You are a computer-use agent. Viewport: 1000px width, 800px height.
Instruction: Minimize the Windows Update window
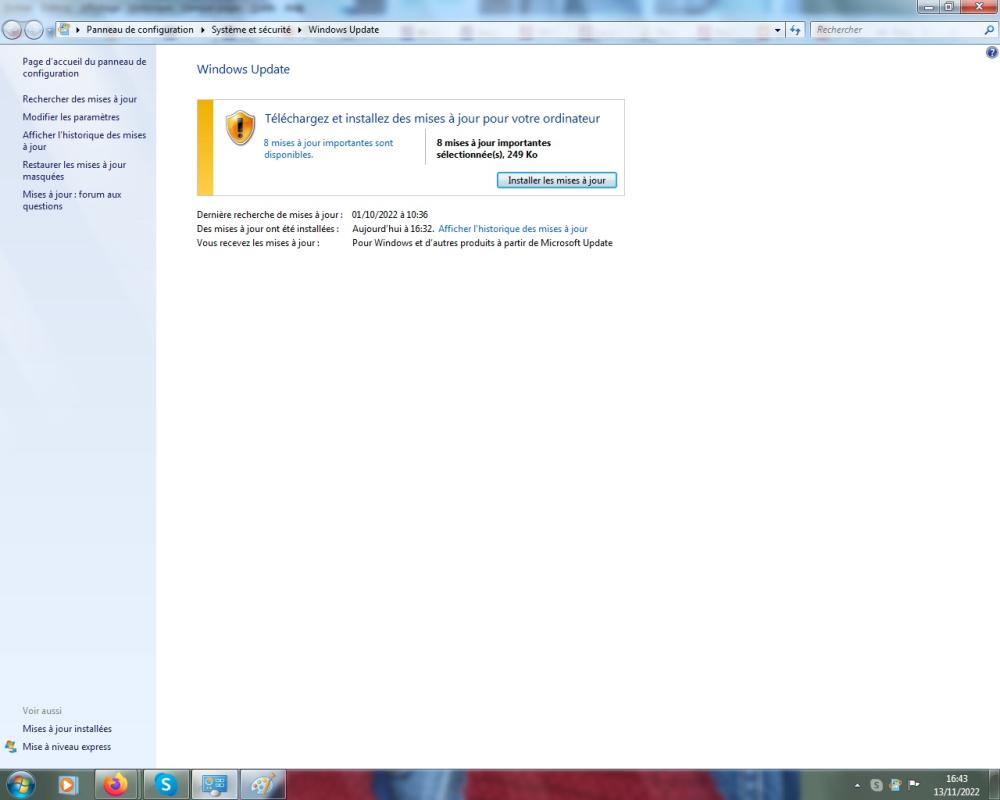click(929, 7)
